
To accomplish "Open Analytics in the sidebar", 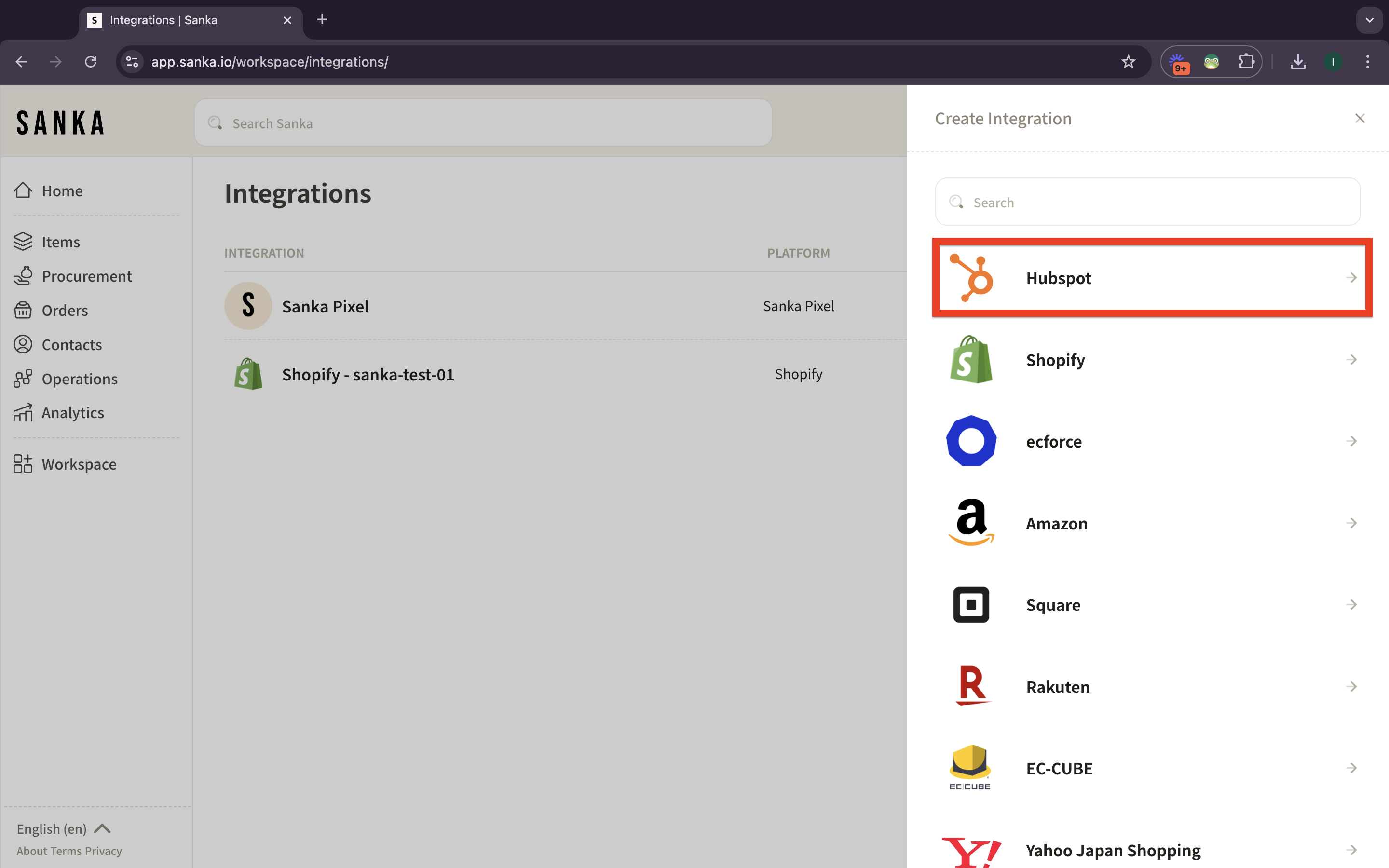I will coord(72,413).
